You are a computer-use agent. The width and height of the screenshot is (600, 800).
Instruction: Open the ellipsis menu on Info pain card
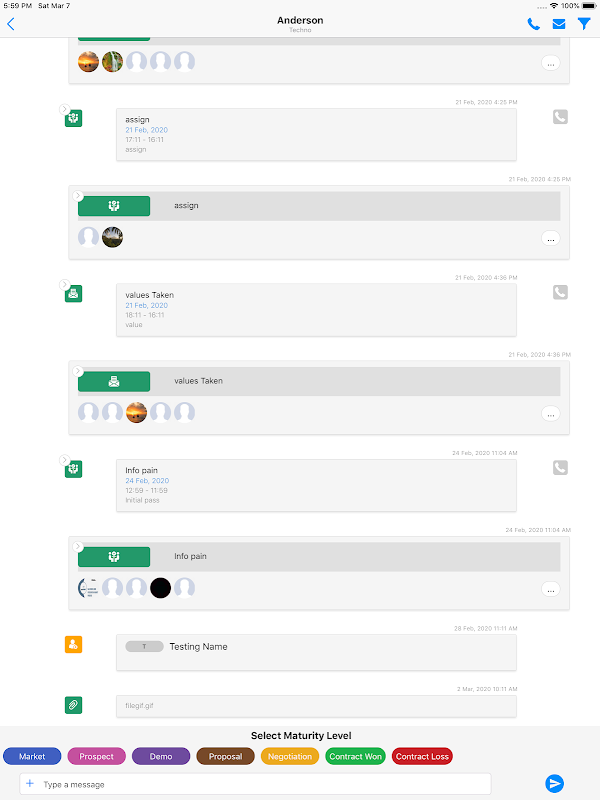click(x=550, y=589)
